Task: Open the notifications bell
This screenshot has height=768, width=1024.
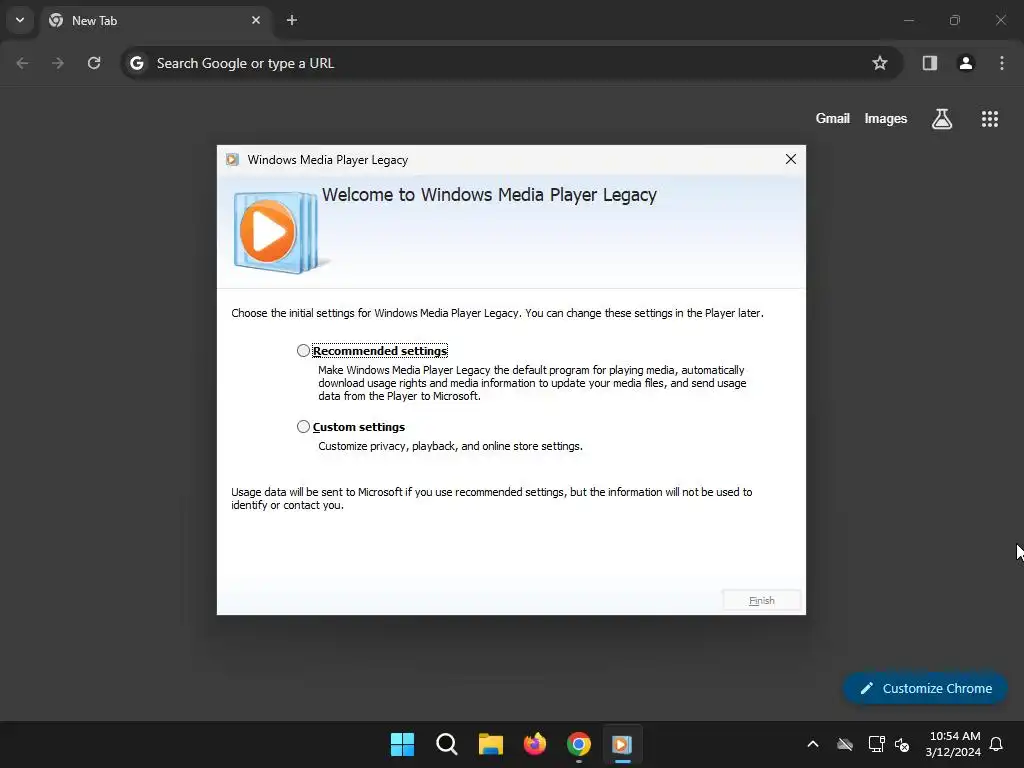Action: (x=996, y=744)
